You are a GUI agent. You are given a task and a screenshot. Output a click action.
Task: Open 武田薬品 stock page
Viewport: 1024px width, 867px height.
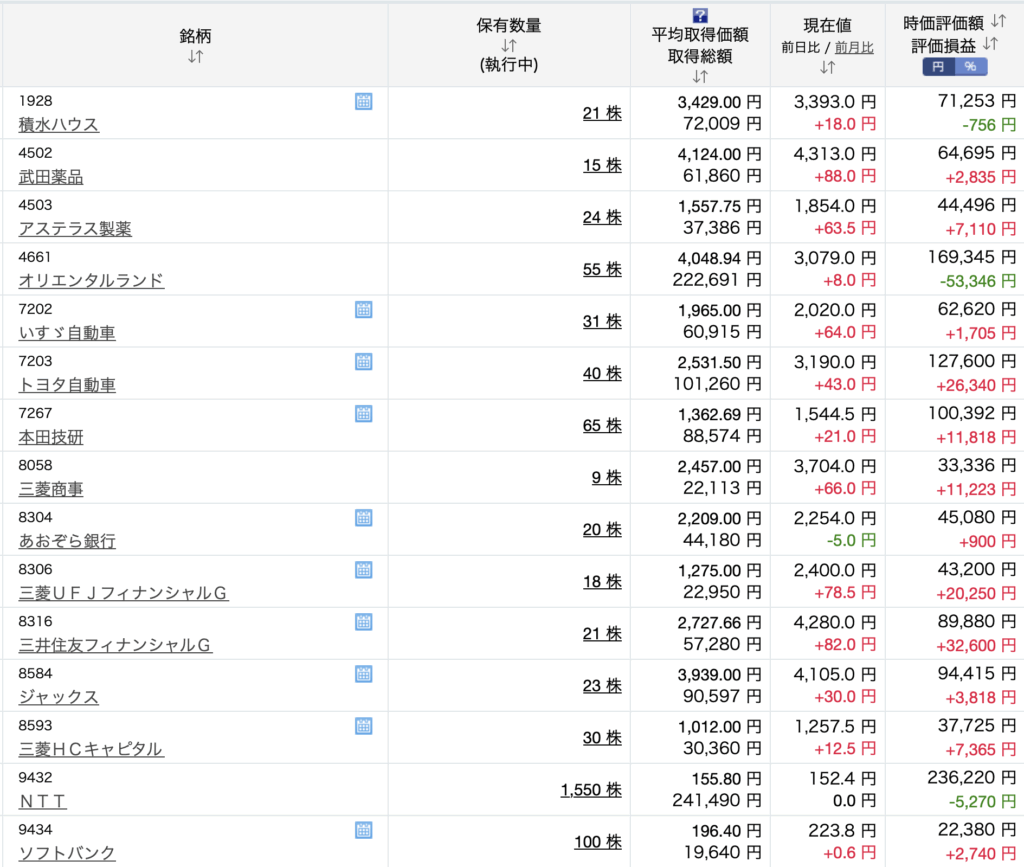click(x=51, y=177)
